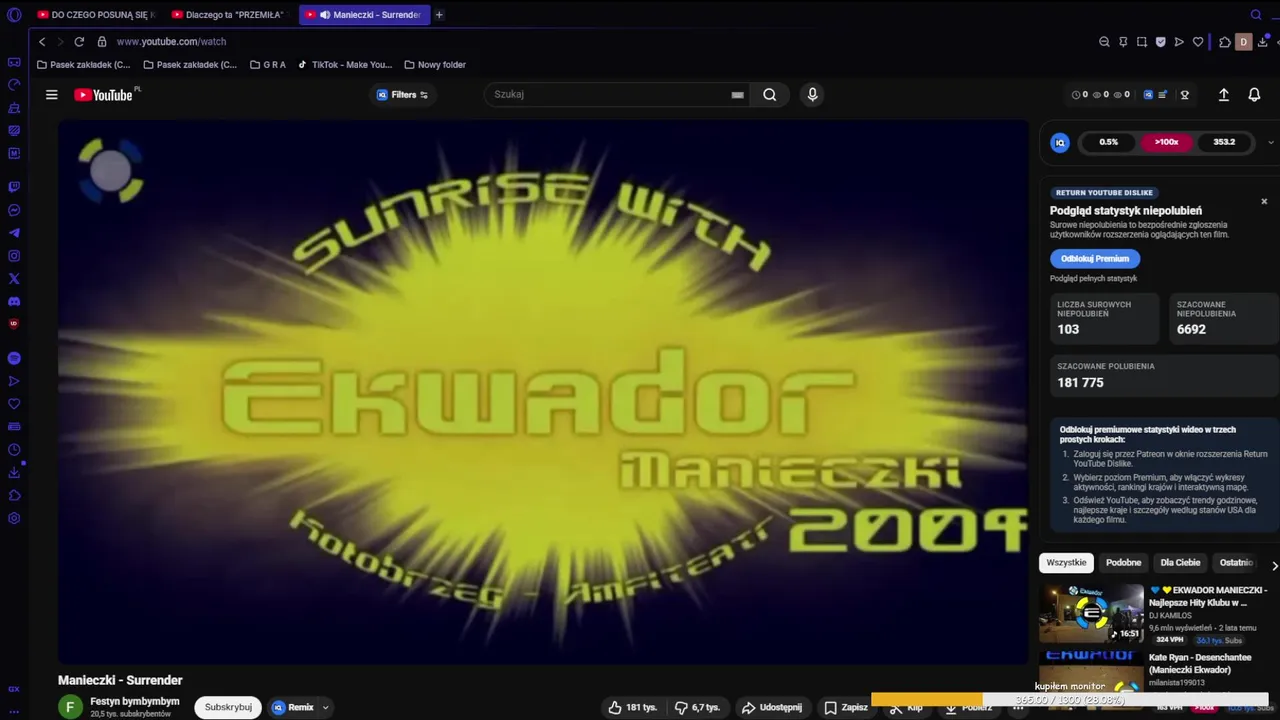Open Telegram in the Opera sidebar
The width and height of the screenshot is (1280, 720).
14,233
